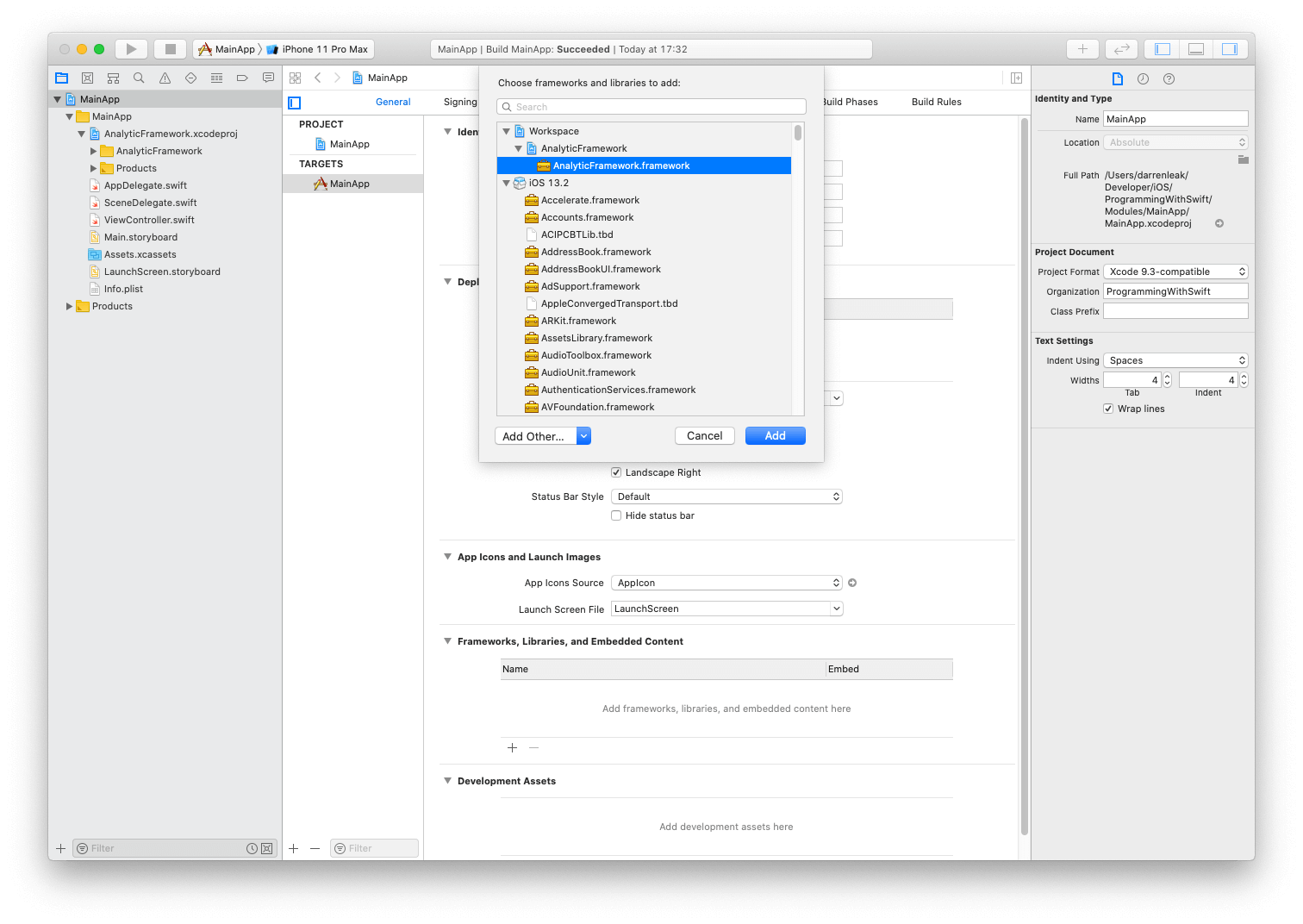The height and width of the screenshot is (924, 1303).
Task: Toggle the Wrap lines checkbox
Action: (1108, 409)
